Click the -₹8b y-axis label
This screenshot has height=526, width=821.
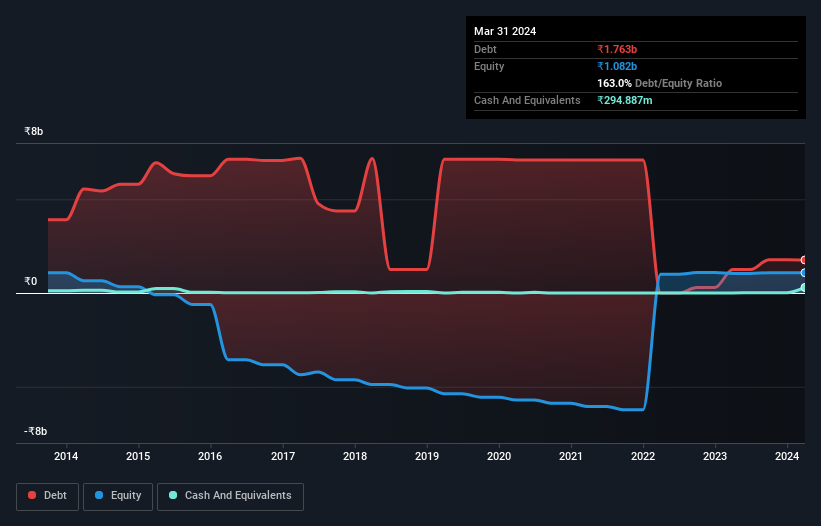36,431
